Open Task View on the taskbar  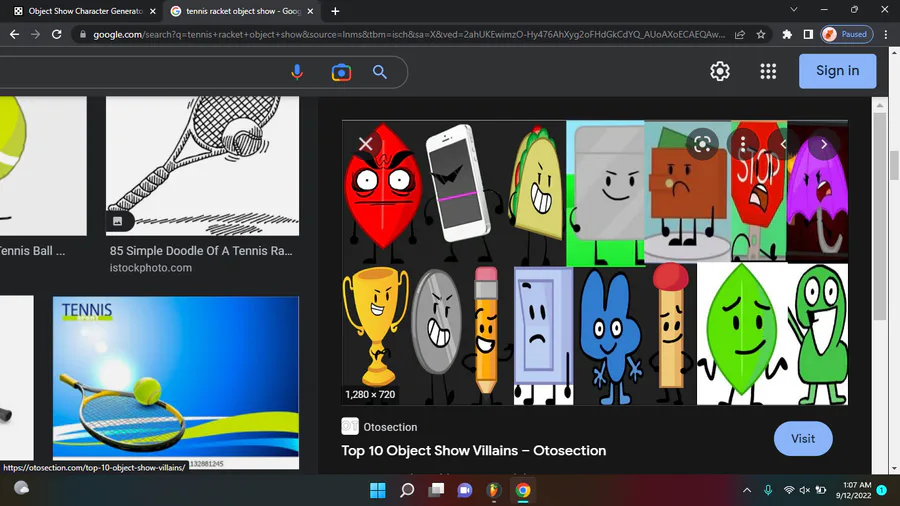pos(436,491)
